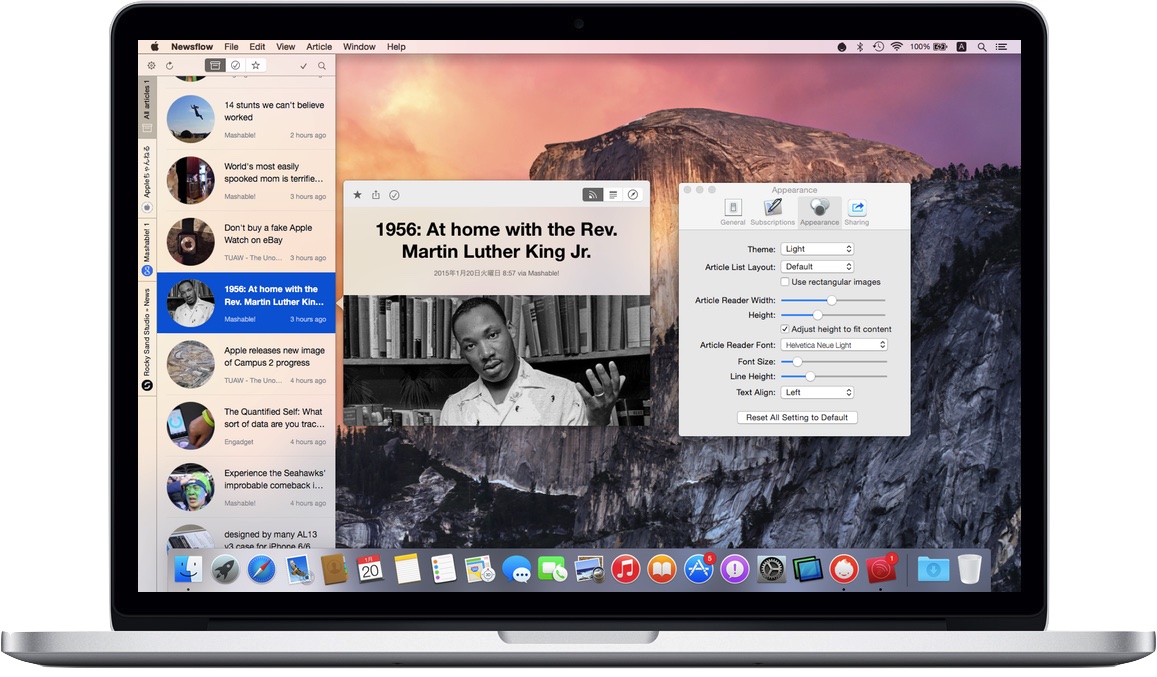Open the Trash in the Dock
This screenshot has height=677, width=1157.
[x=970, y=569]
